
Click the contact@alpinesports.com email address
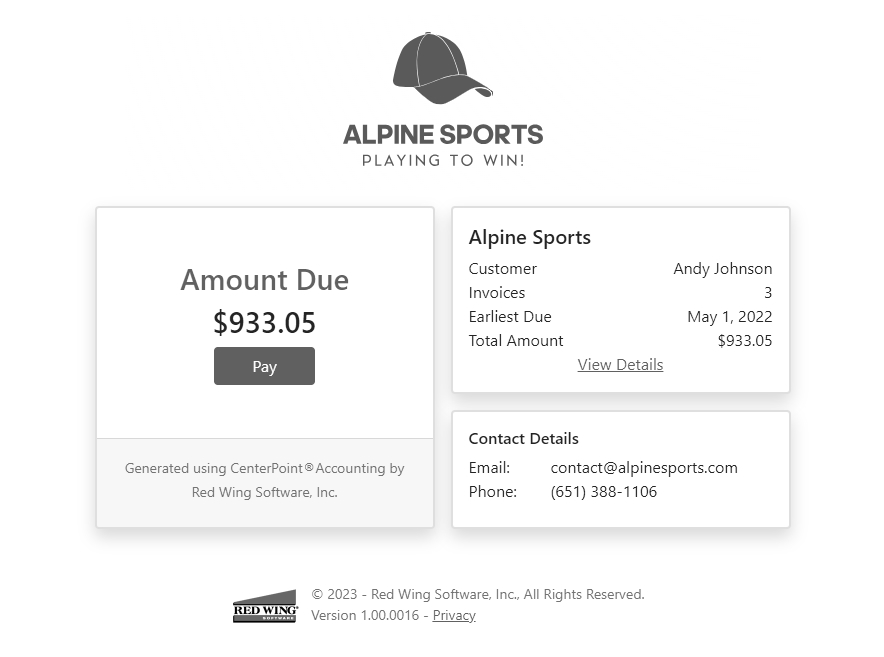tap(644, 468)
